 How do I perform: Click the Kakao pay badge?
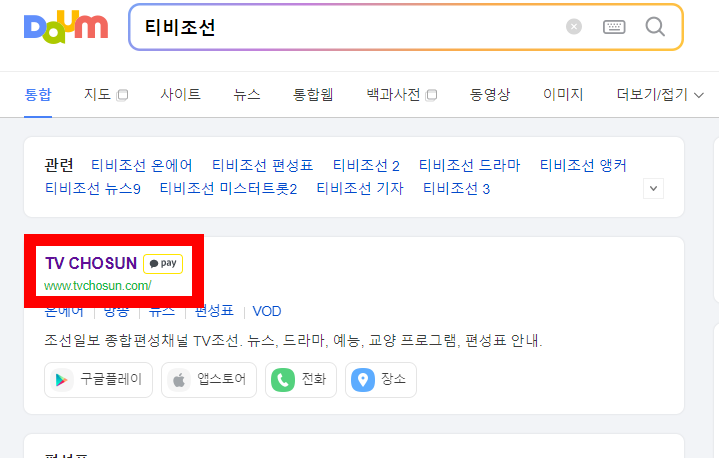click(x=163, y=264)
